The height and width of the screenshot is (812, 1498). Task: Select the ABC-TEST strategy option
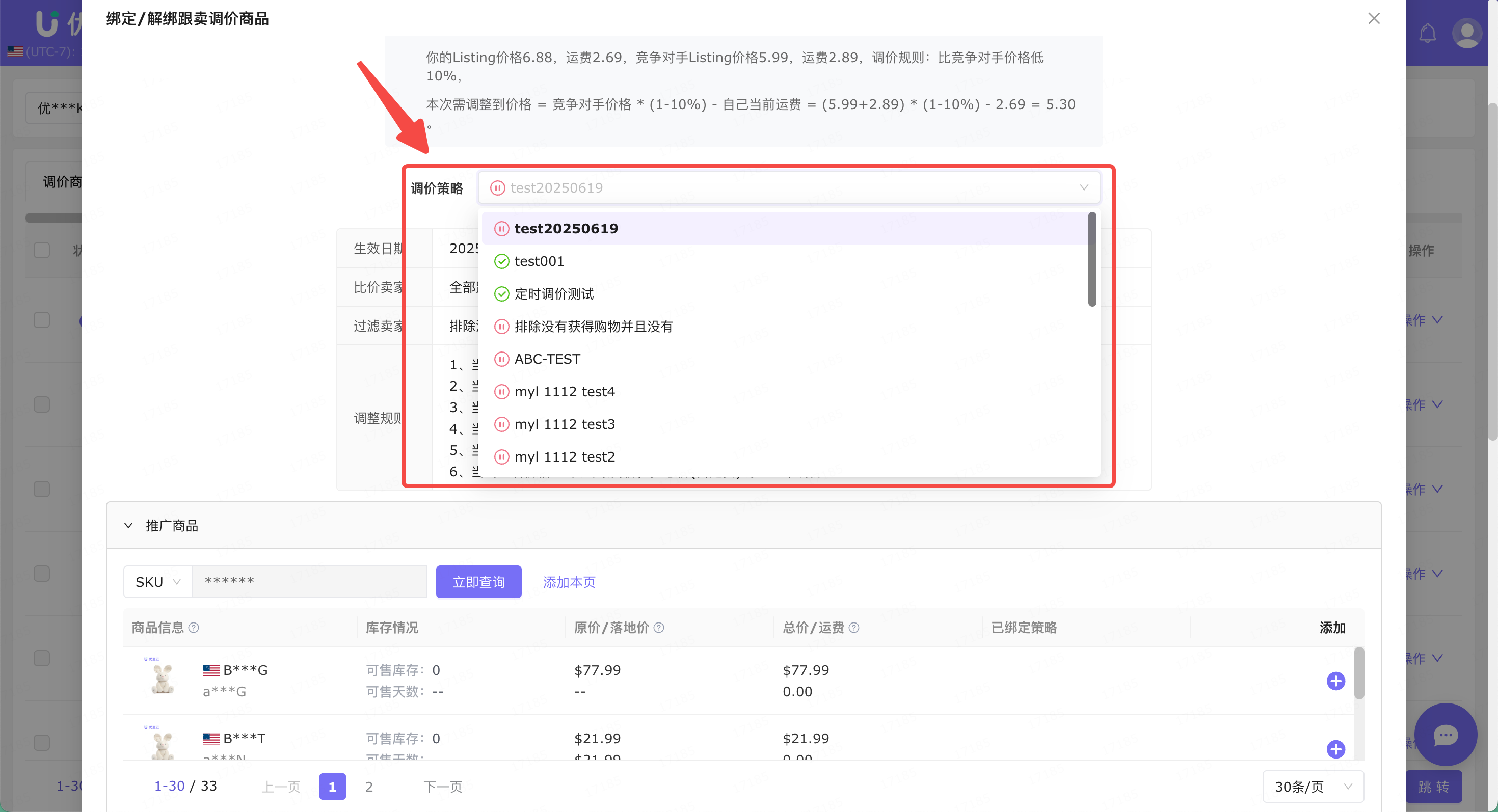coord(547,359)
